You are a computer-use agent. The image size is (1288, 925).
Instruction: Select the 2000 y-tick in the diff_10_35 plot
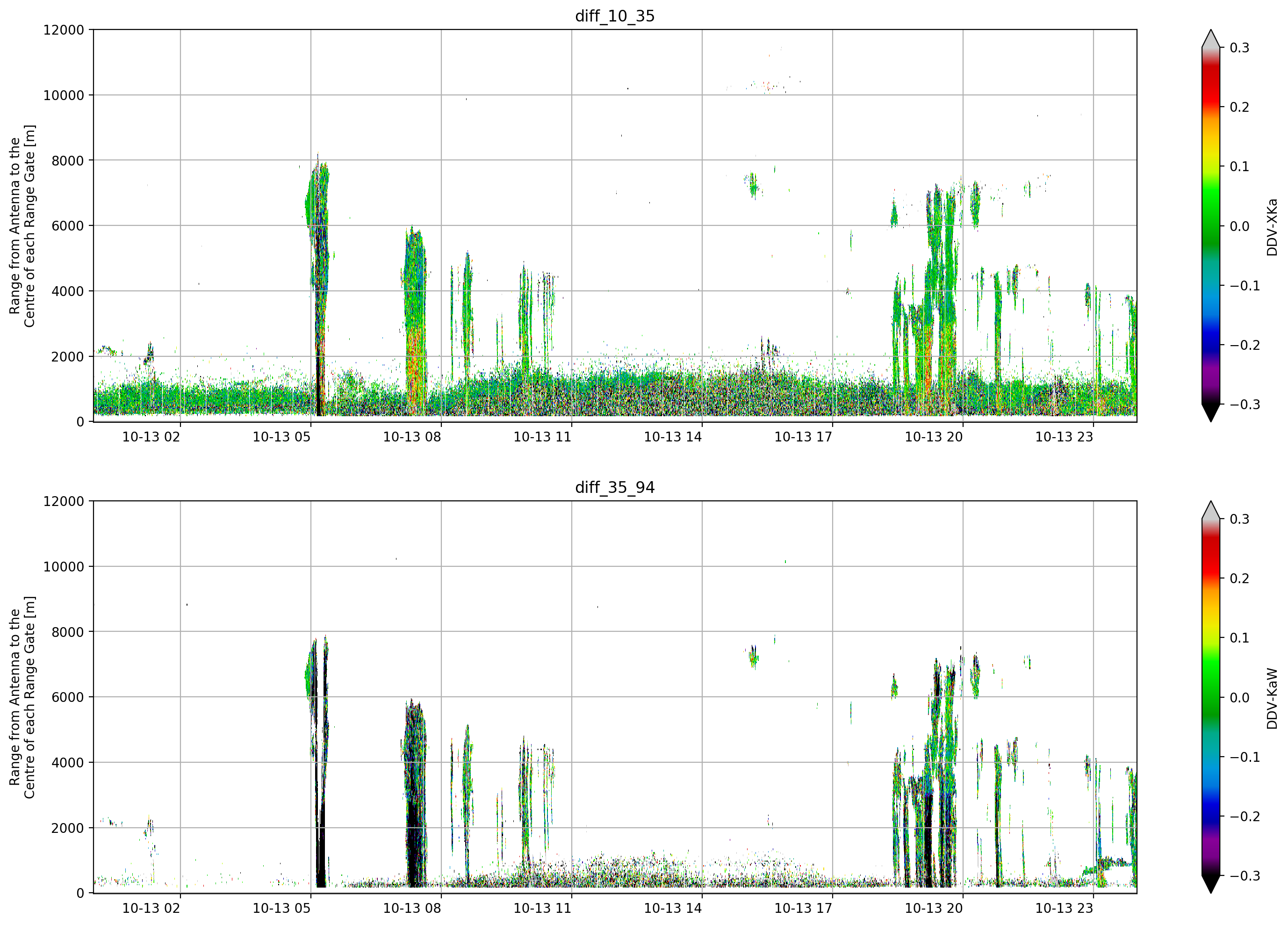point(68,357)
